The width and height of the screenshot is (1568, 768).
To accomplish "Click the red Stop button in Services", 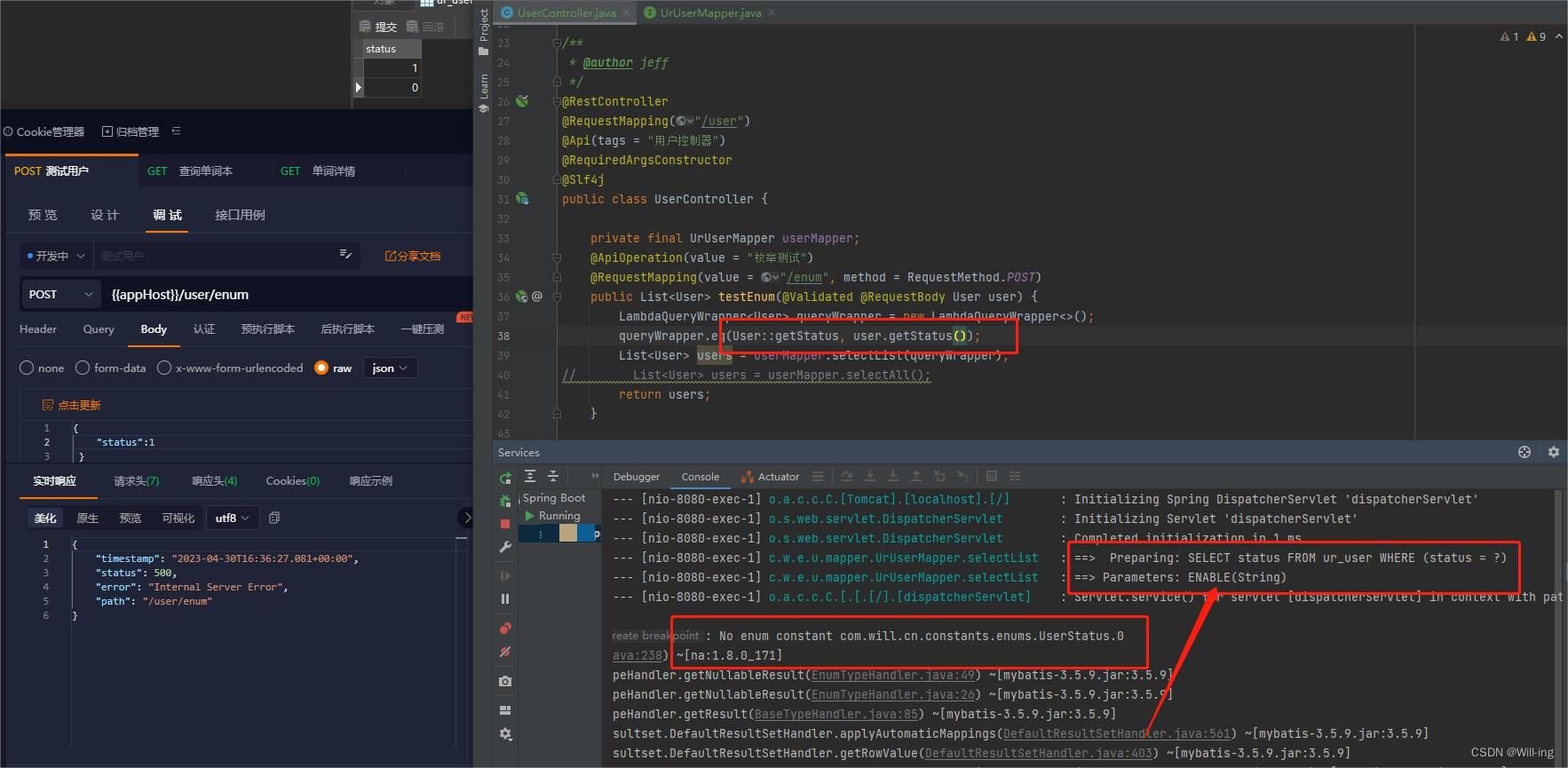I will [505, 524].
